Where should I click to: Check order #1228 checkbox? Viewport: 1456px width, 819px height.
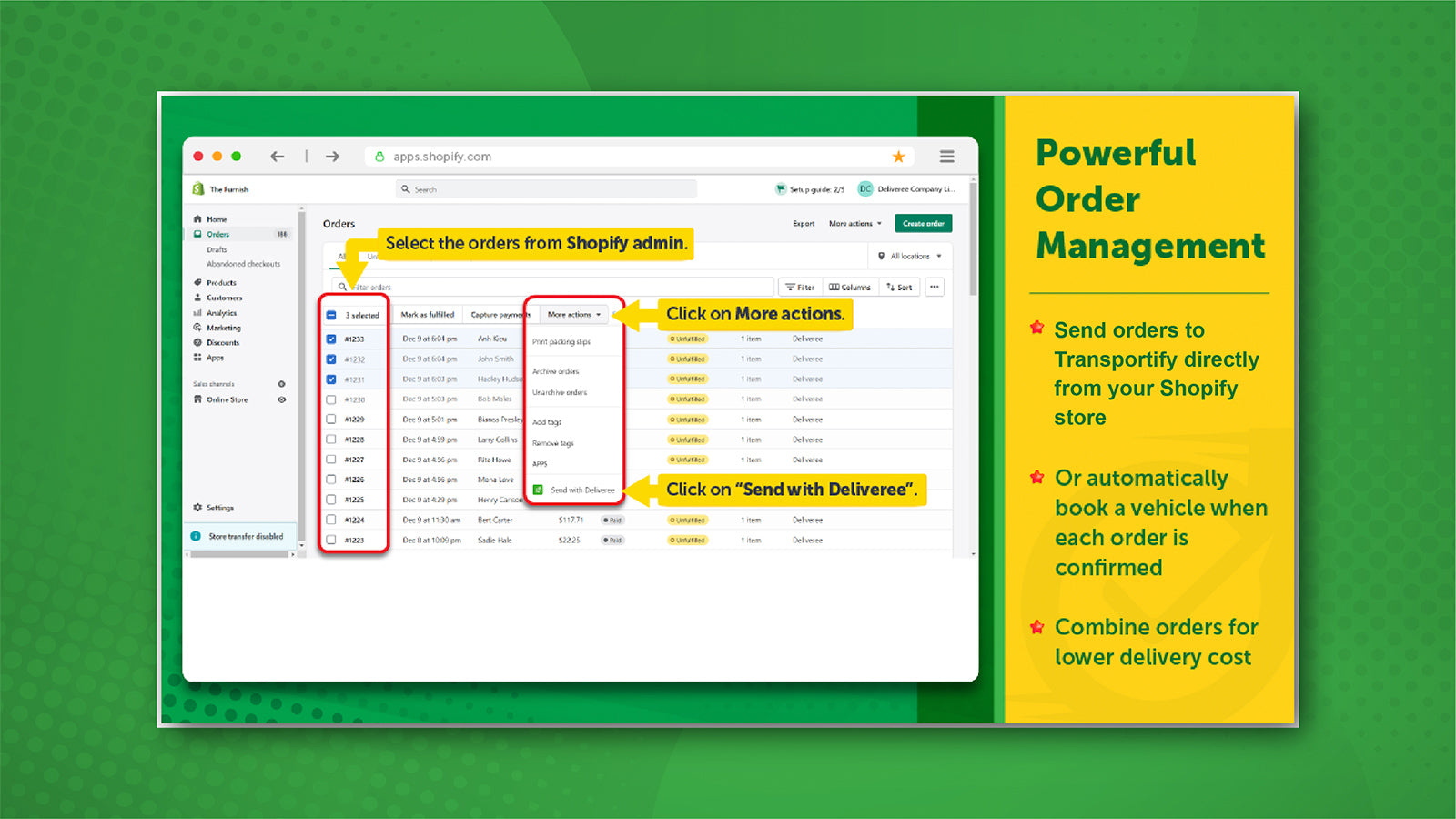(331, 440)
